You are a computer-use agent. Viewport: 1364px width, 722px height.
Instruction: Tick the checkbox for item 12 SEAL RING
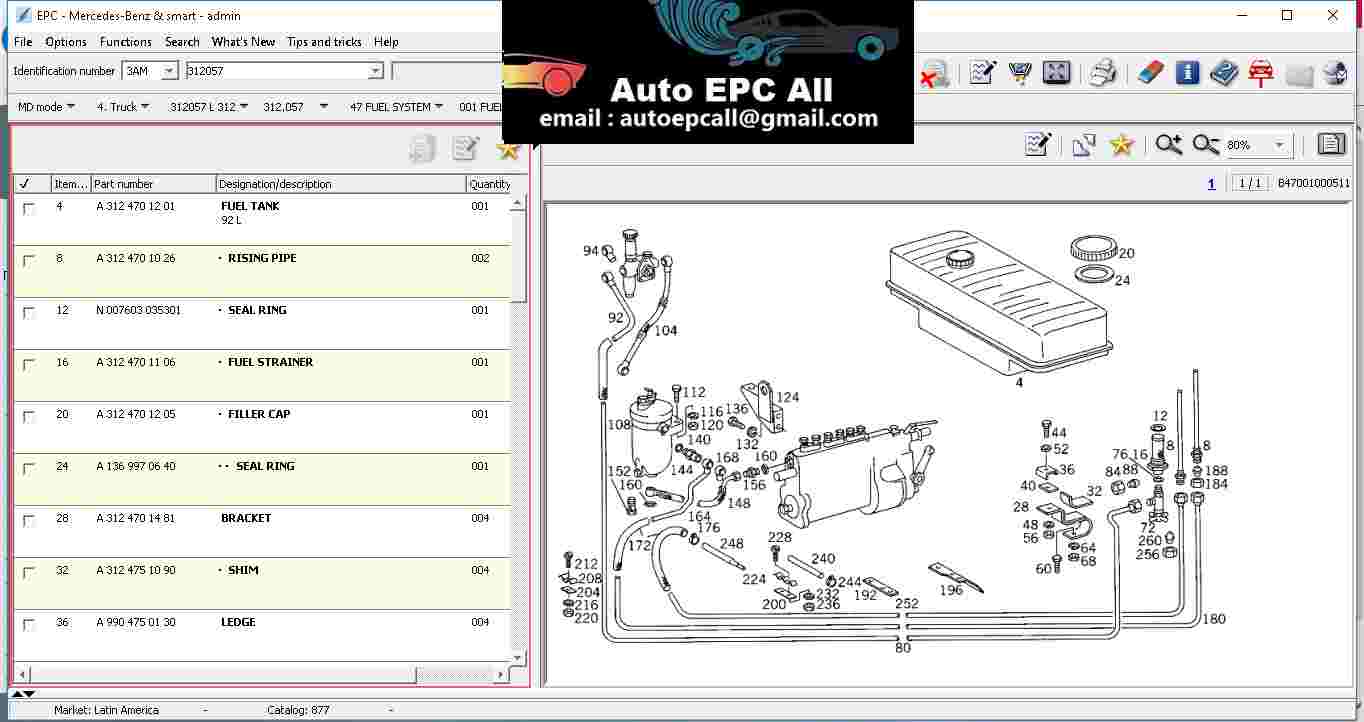coord(29,313)
